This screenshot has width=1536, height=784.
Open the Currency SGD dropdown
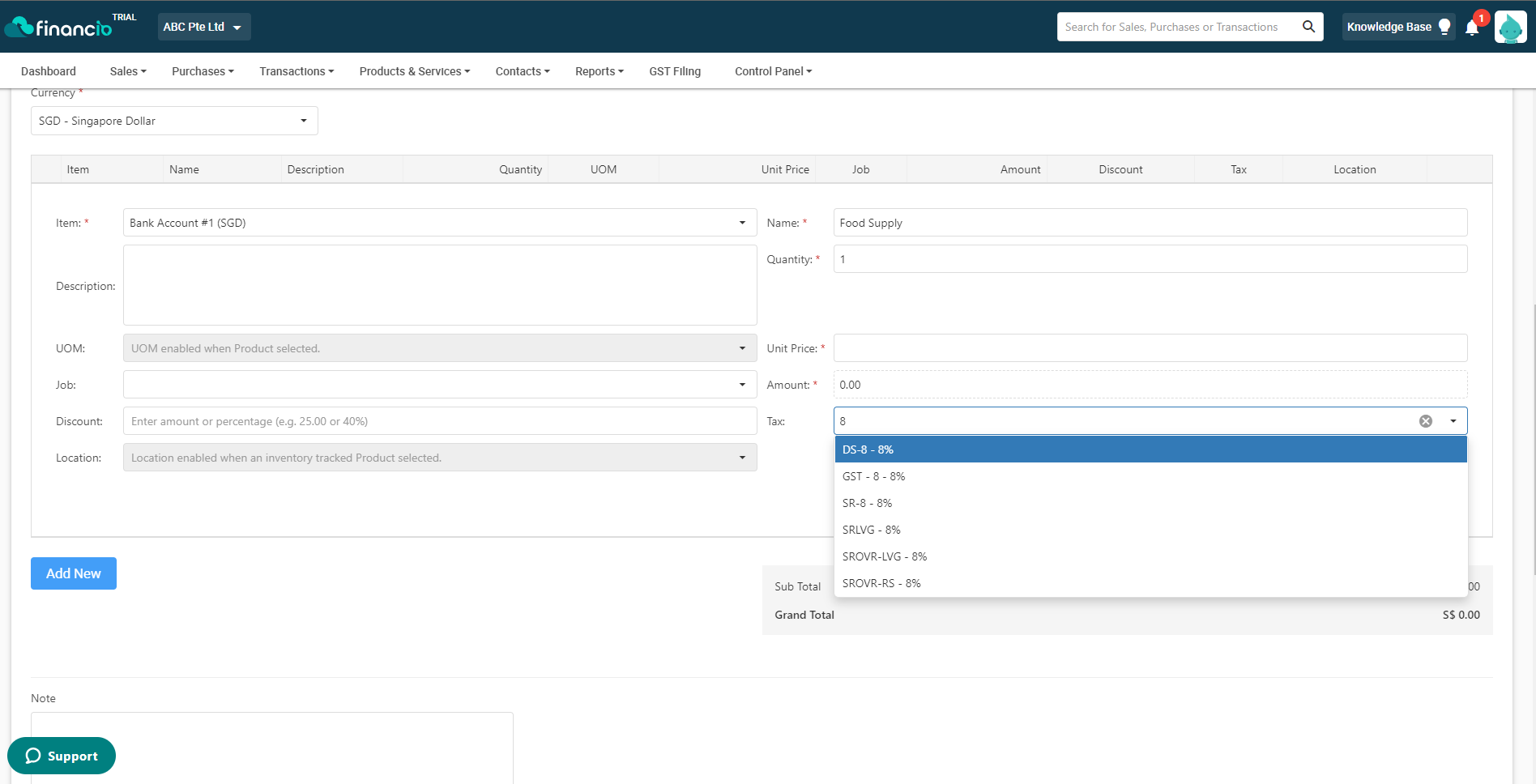point(174,121)
